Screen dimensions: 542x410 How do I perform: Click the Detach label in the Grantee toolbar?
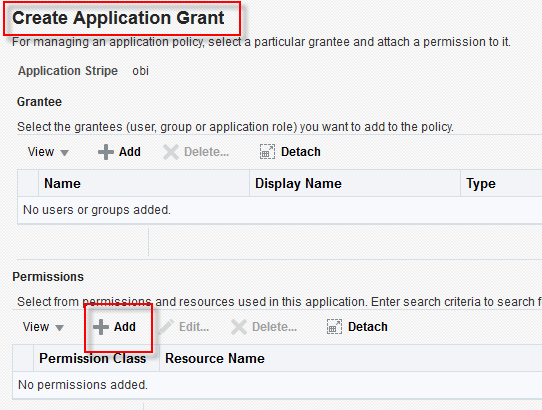pyautogui.click(x=301, y=152)
